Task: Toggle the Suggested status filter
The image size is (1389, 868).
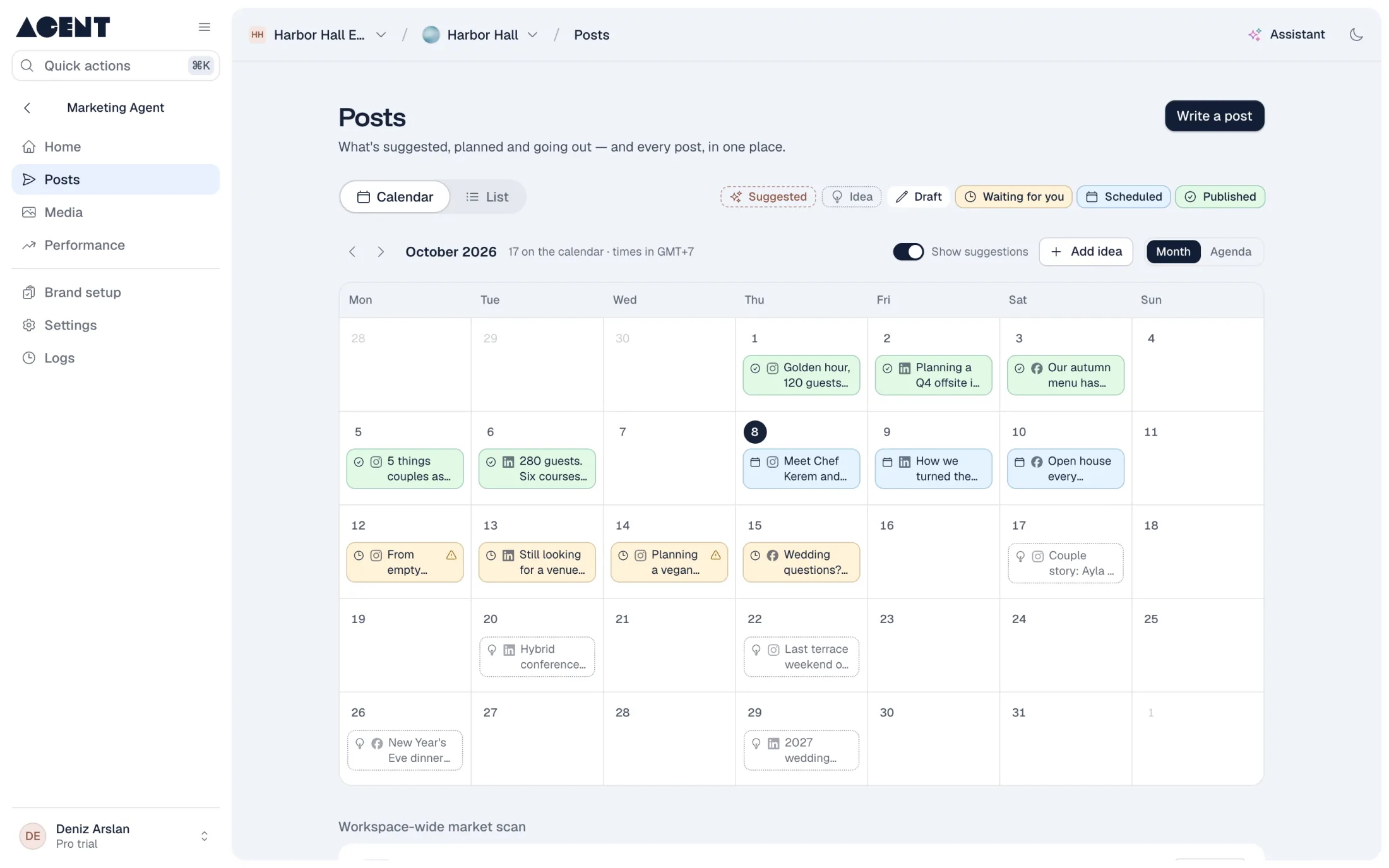Action: [x=768, y=197]
